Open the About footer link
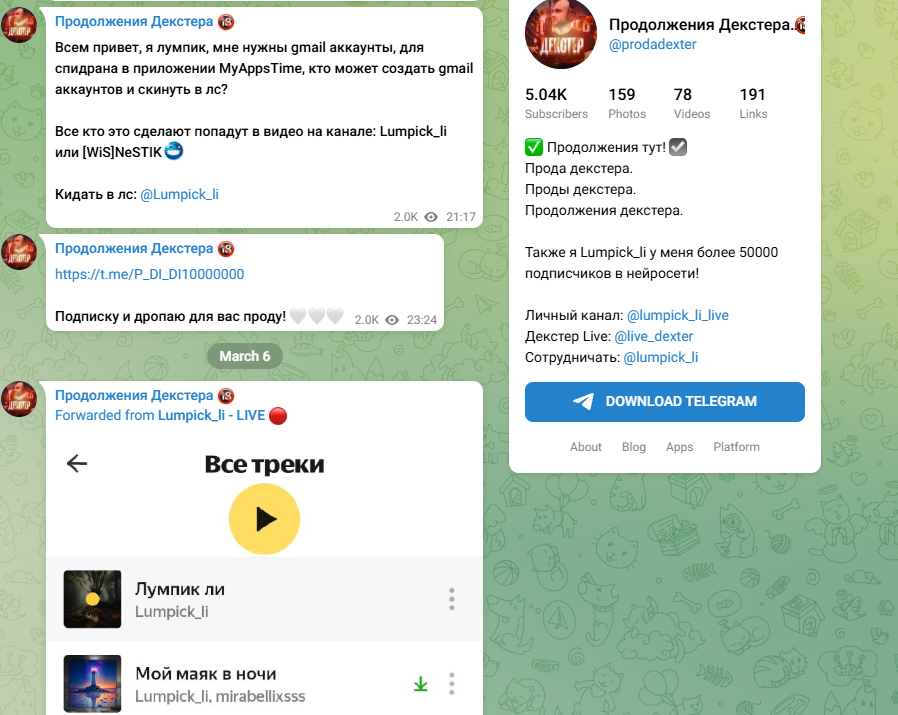898x715 pixels. point(585,447)
